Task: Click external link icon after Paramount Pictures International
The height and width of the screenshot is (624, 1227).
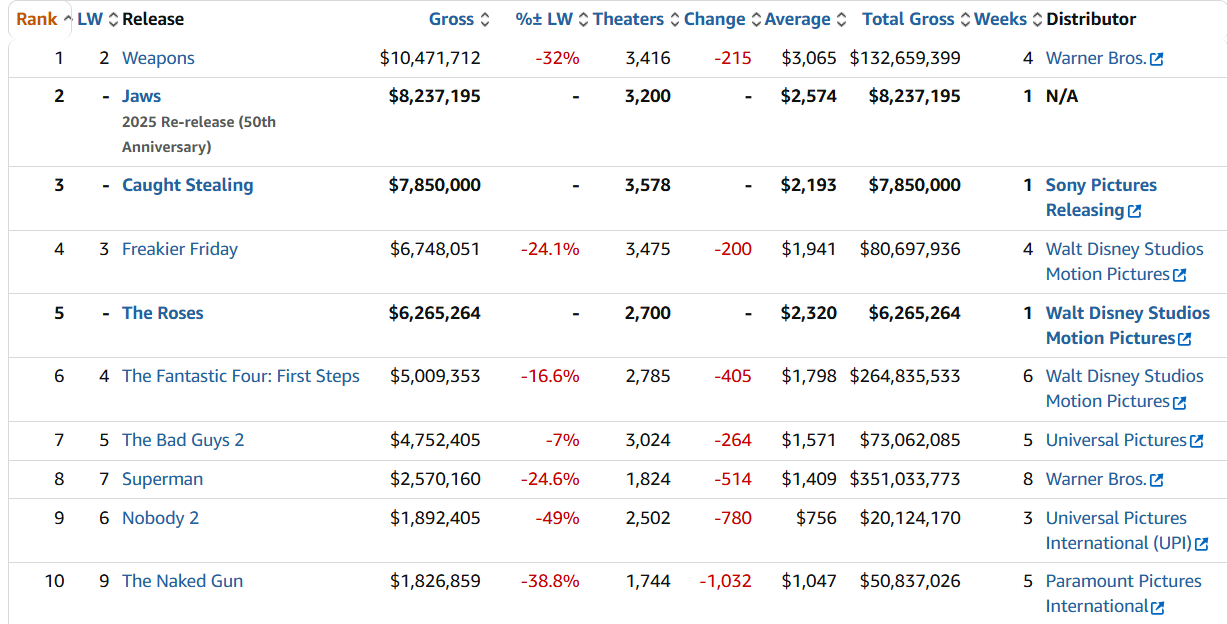Action: [1157, 607]
